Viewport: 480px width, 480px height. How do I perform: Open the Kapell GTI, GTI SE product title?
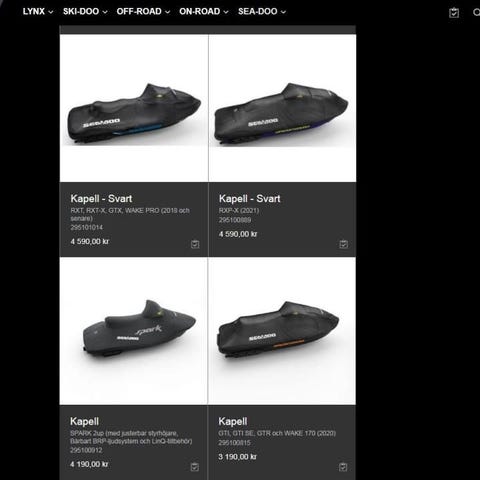point(233,421)
